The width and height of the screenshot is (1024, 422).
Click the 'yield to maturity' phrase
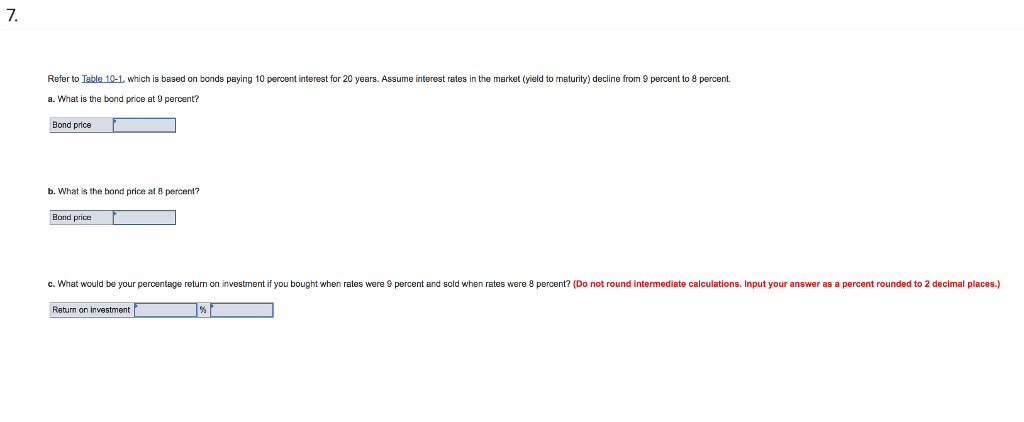pyautogui.click(x=571, y=78)
